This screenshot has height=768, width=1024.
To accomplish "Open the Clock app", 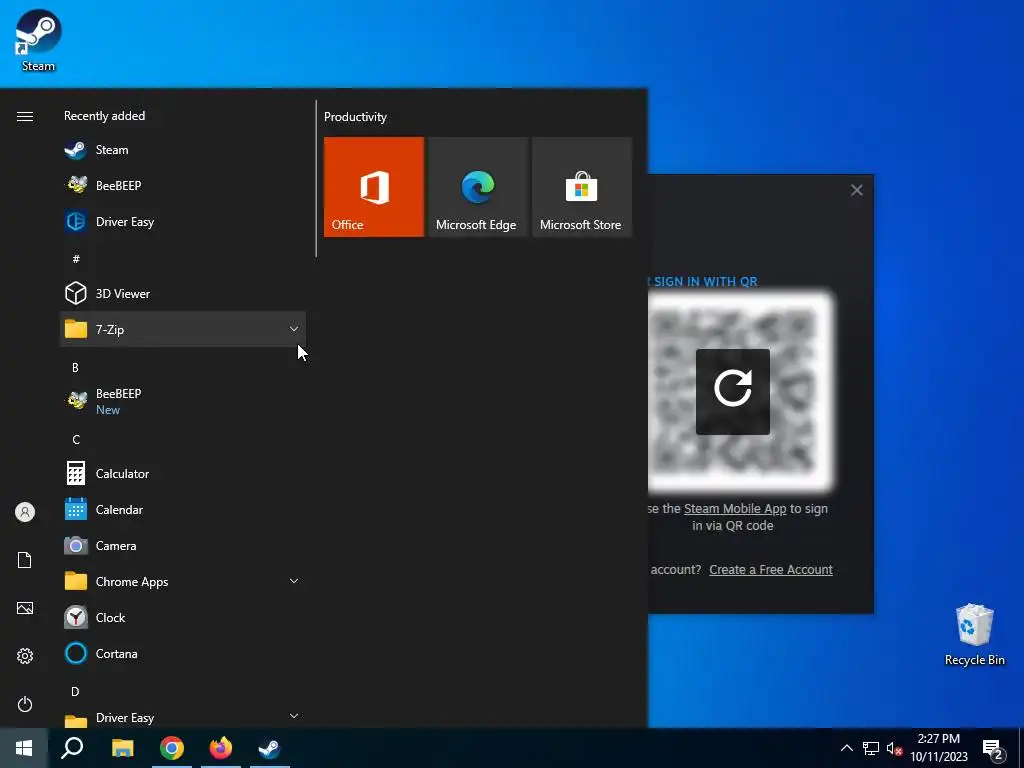I will point(183,617).
